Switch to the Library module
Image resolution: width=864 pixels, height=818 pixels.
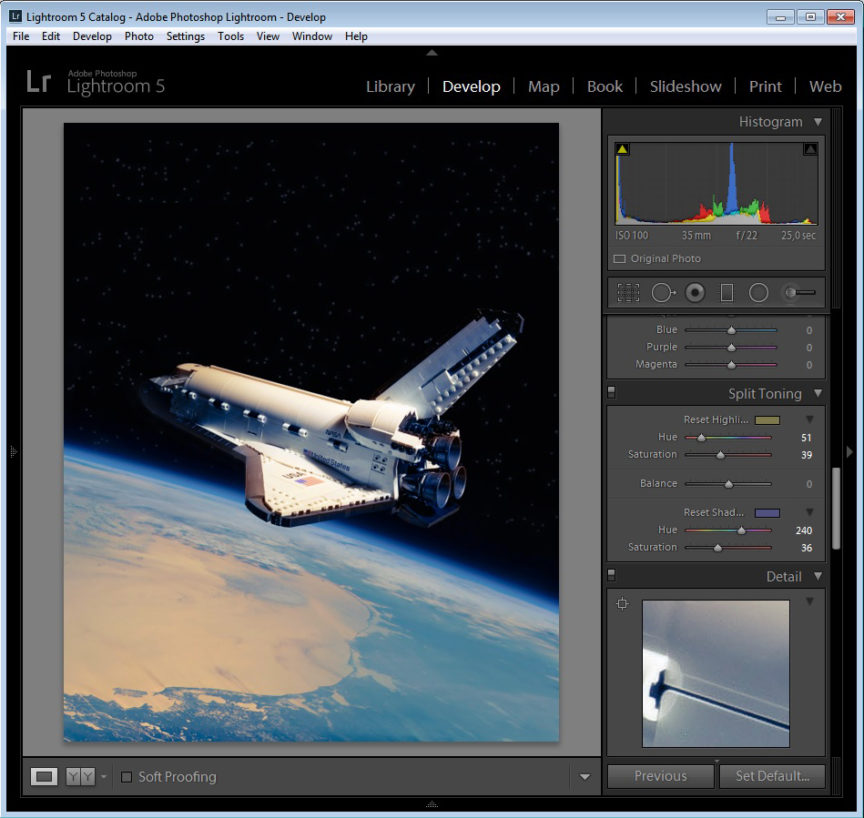pyautogui.click(x=390, y=87)
